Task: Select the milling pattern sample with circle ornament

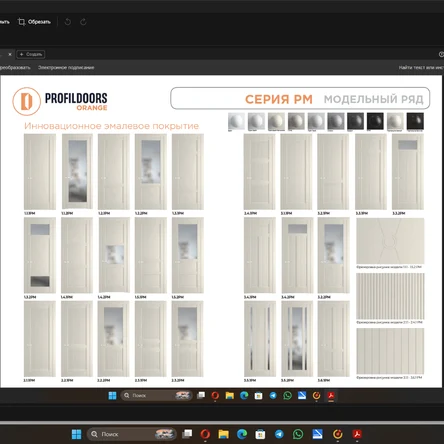Action: 390,241
